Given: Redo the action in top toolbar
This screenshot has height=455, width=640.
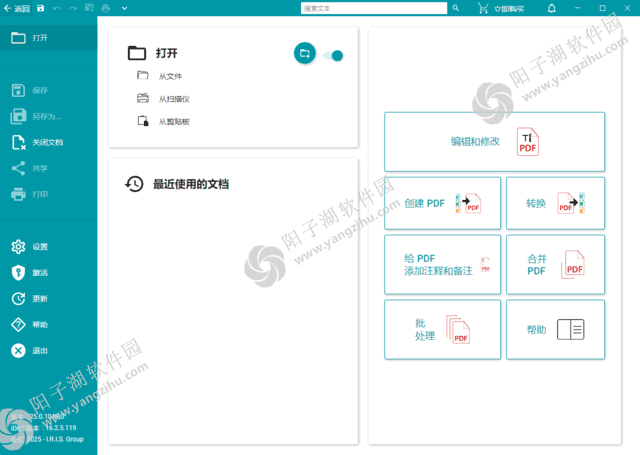Looking at the screenshot, I should 73,8.
